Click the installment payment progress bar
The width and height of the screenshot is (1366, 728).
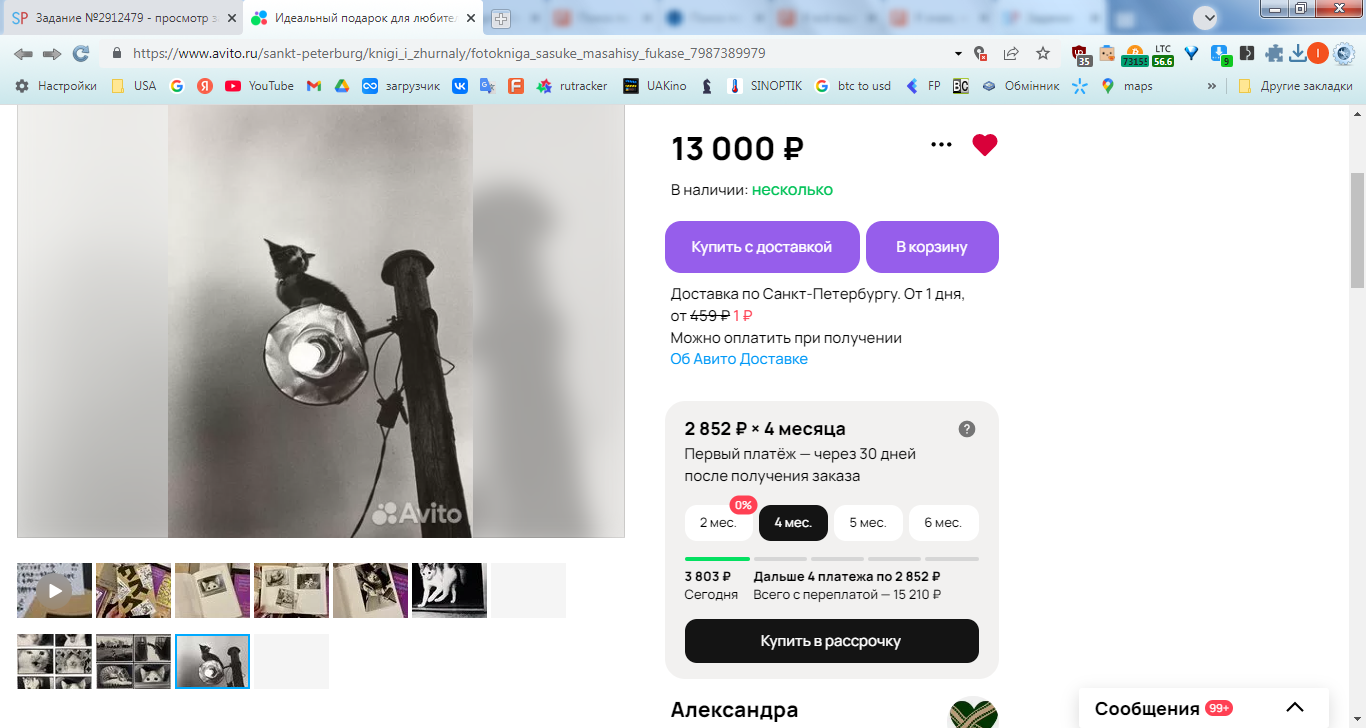(x=832, y=559)
